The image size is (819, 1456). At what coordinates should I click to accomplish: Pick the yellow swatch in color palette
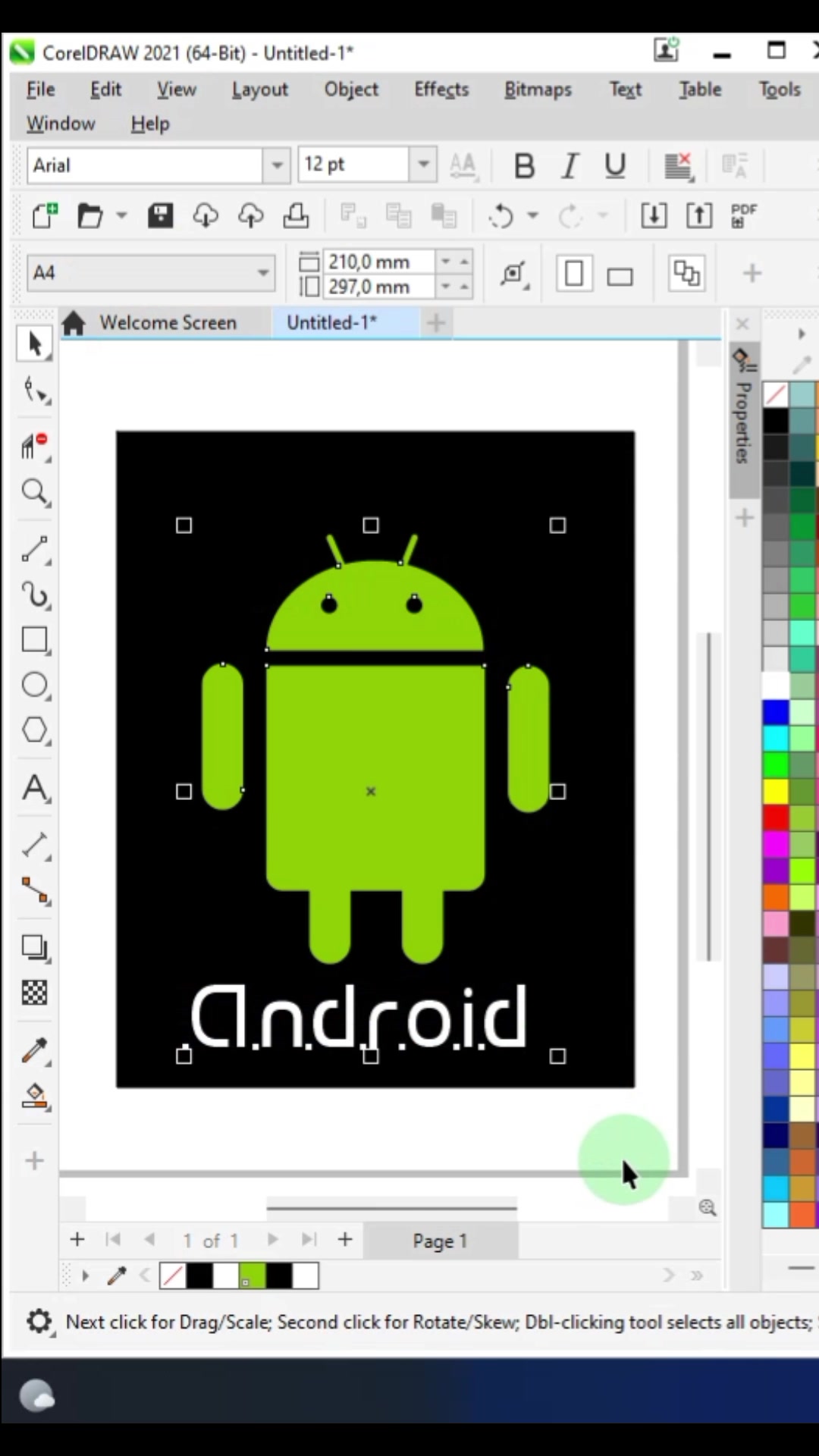[x=776, y=792]
